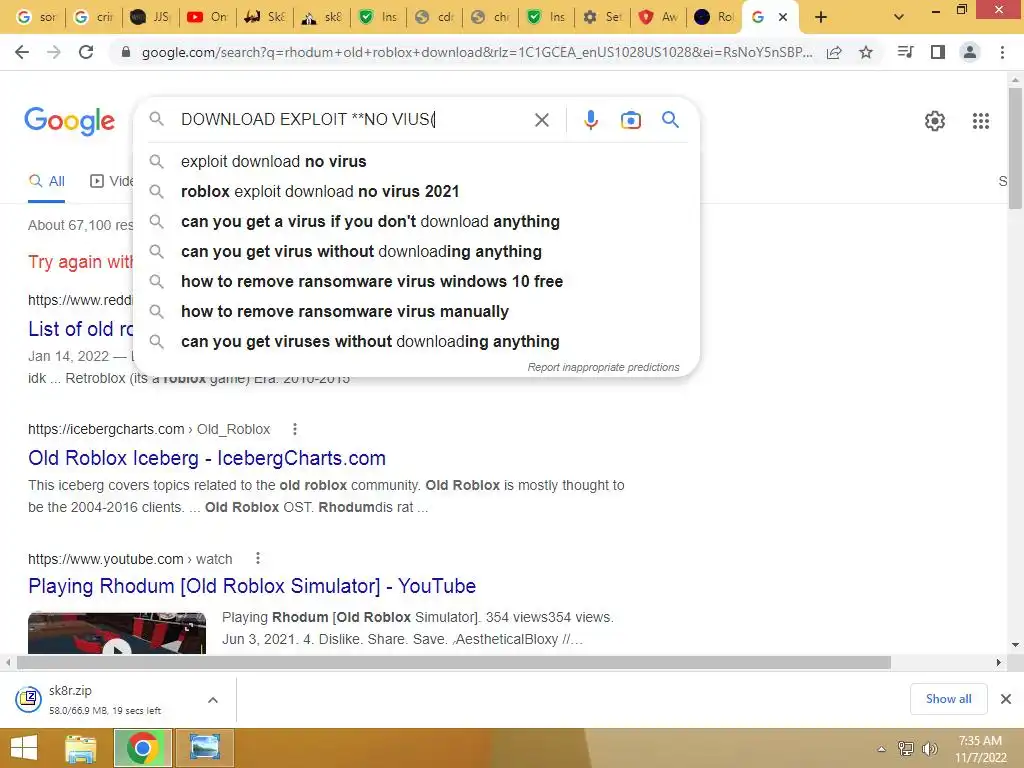Viewport: 1024px width, 768px height.
Task: Open Chrome taskbar icon
Action: click(x=143, y=748)
